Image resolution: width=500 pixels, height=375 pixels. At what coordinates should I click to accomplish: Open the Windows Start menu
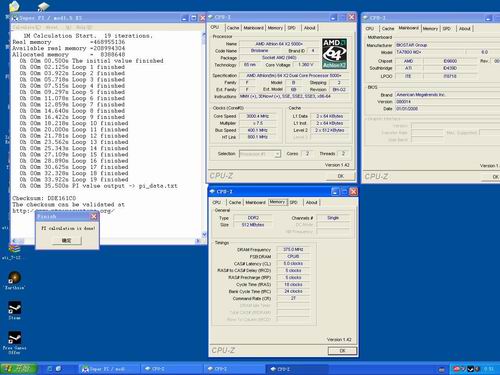point(19,369)
